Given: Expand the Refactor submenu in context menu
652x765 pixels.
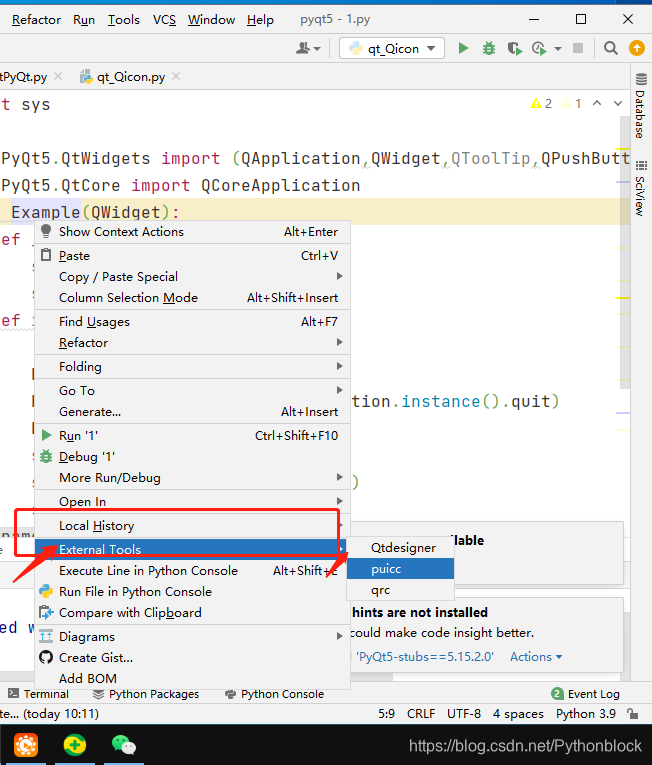Looking at the screenshot, I should (x=339, y=342).
